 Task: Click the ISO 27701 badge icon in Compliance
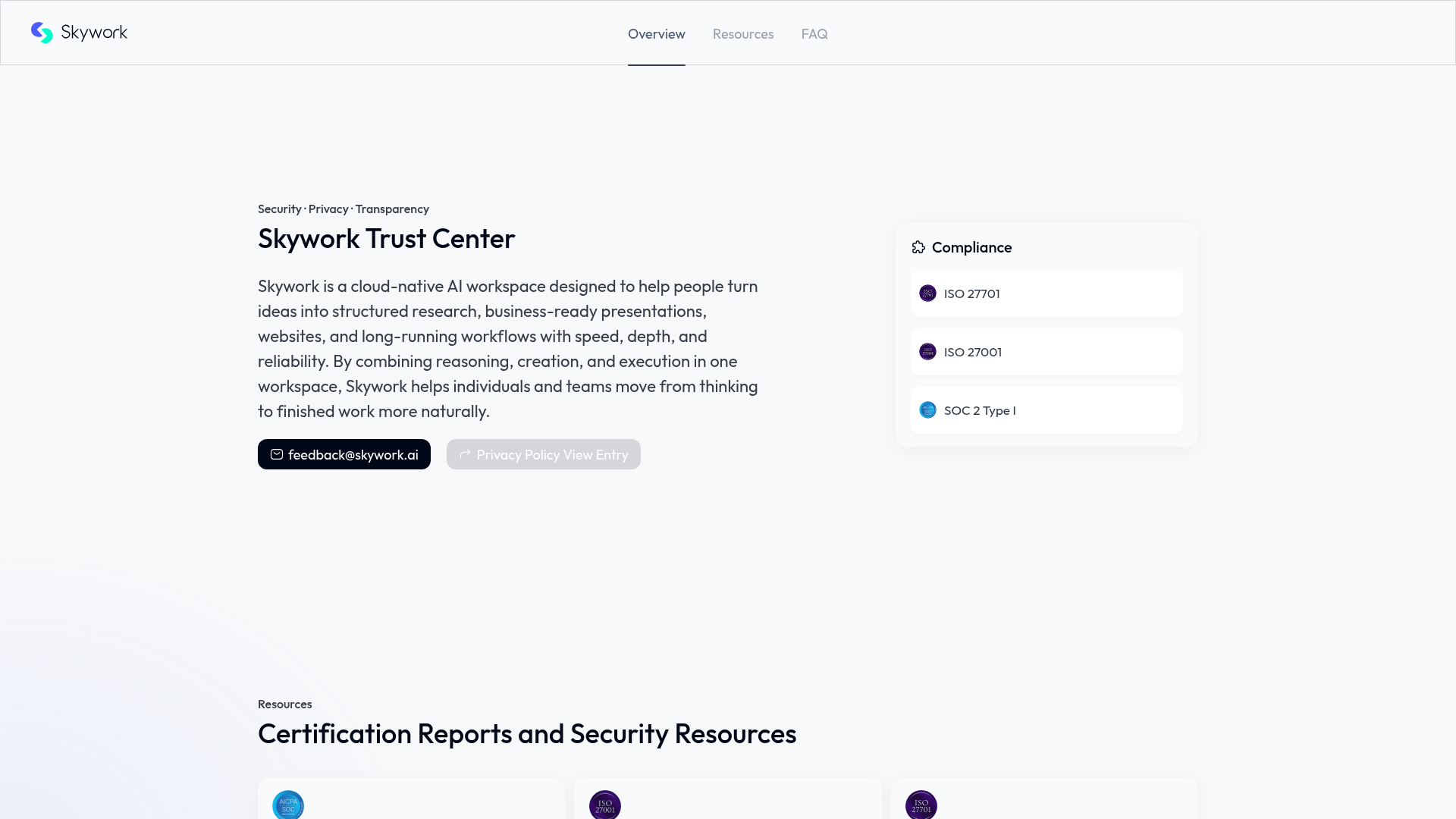[927, 293]
